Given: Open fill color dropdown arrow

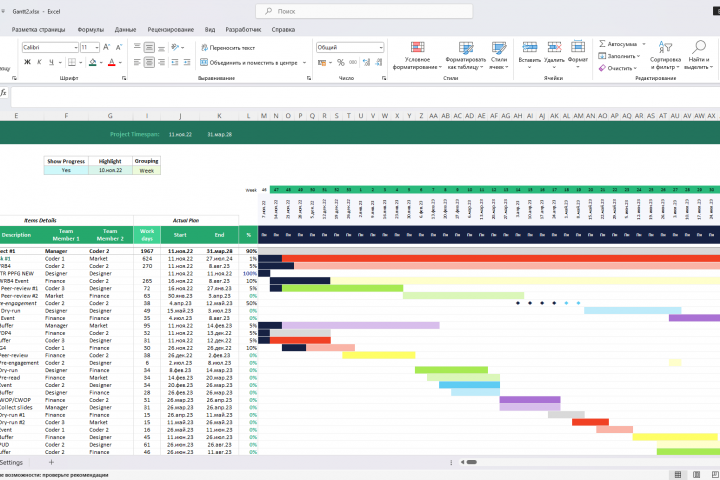Looking at the screenshot, I should coord(101,62).
